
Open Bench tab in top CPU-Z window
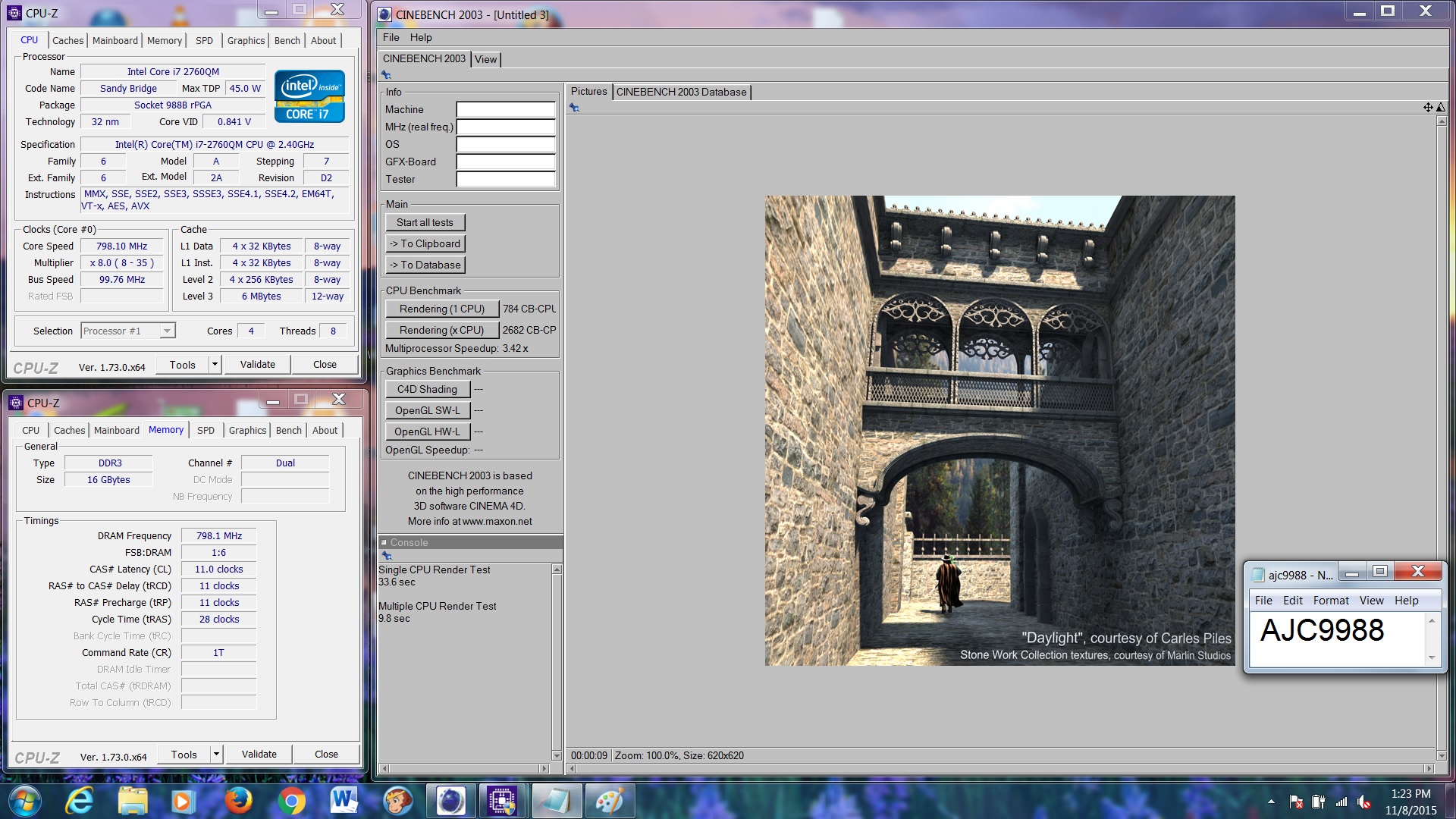pos(287,41)
